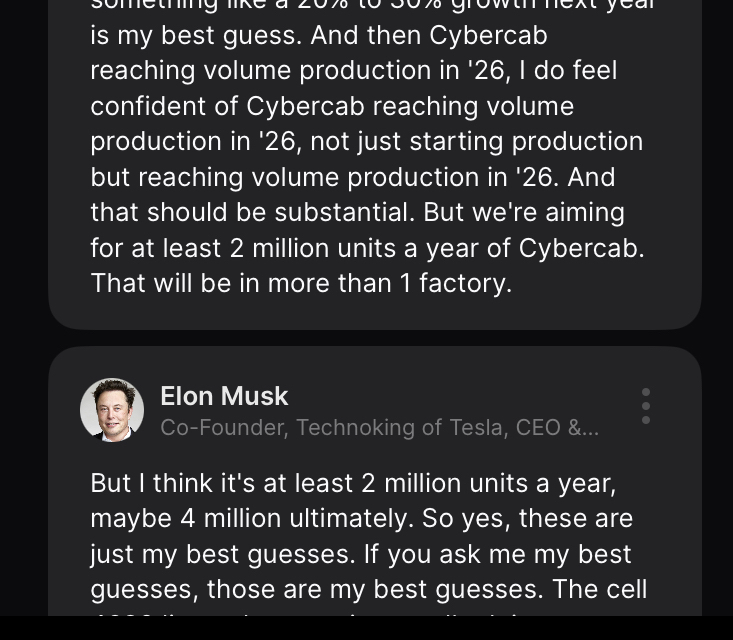Tap the line "guesses, those are my best guesses. The cell"
The width and height of the screenshot is (733, 640).
tap(368, 589)
